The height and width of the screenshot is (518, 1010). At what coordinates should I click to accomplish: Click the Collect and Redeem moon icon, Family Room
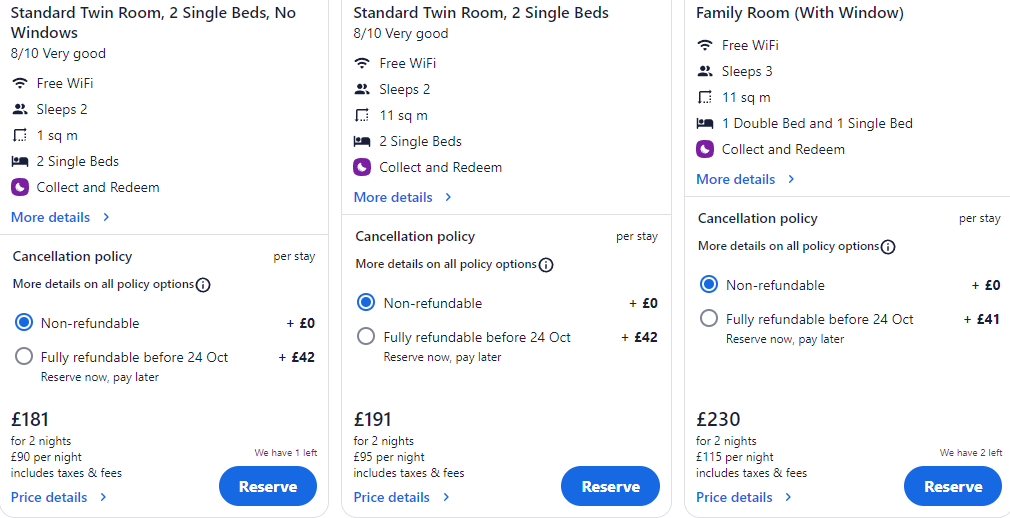[705, 149]
